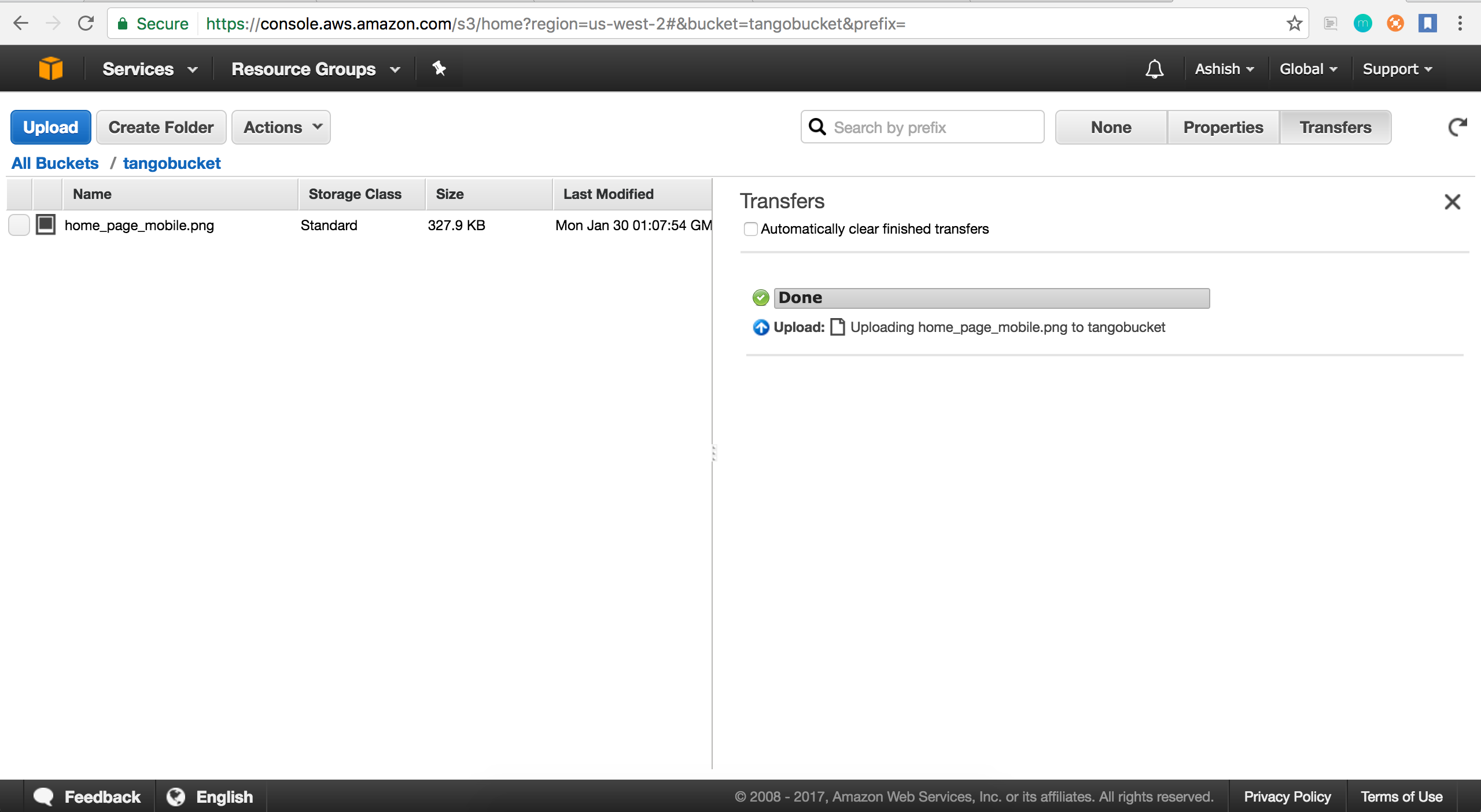
Task: Switch to the Transfers tab
Action: 1335,127
